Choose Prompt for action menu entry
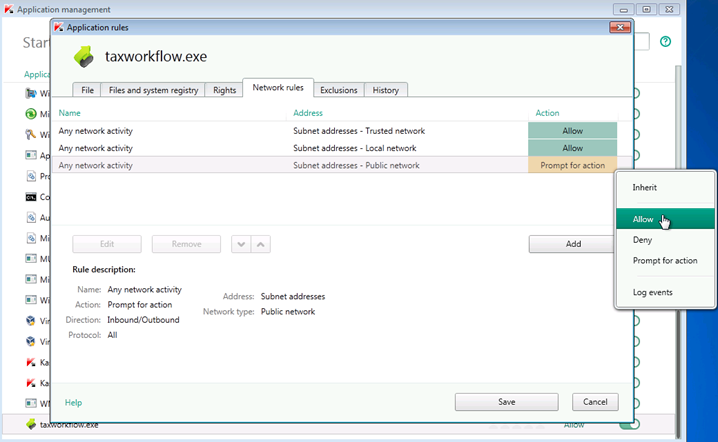718x442 pixels. click(665, 260)
